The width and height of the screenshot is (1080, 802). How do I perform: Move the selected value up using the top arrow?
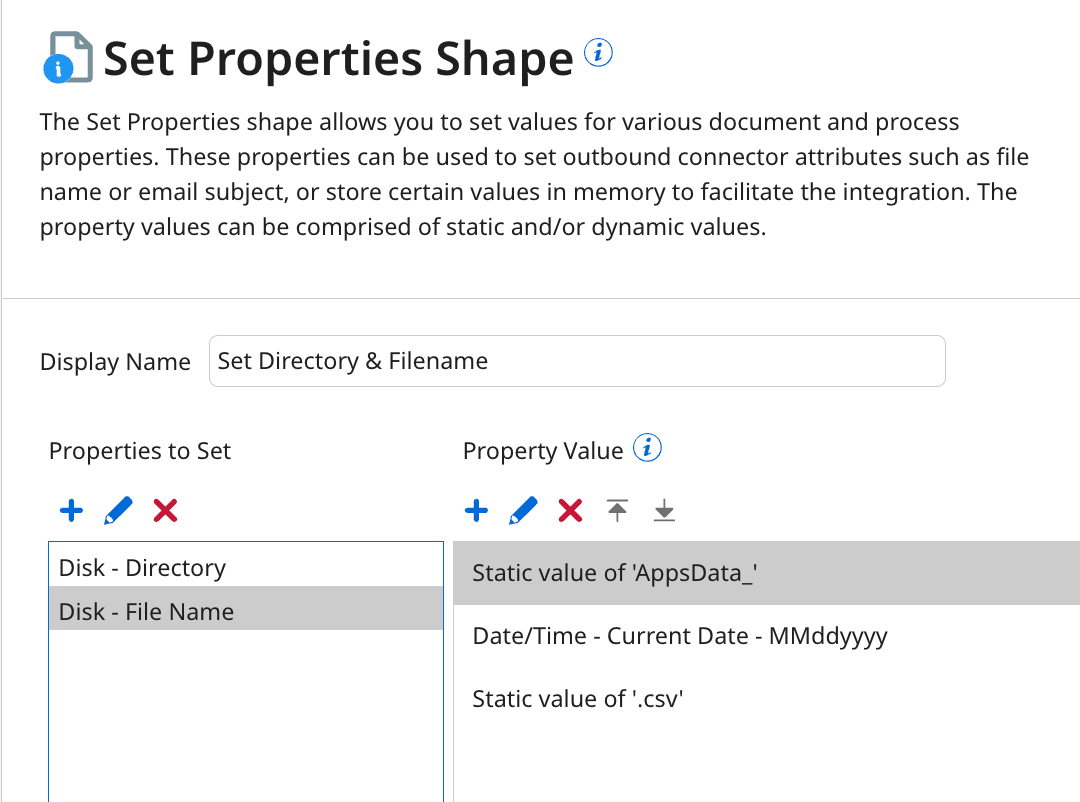(x=617, y=511)
